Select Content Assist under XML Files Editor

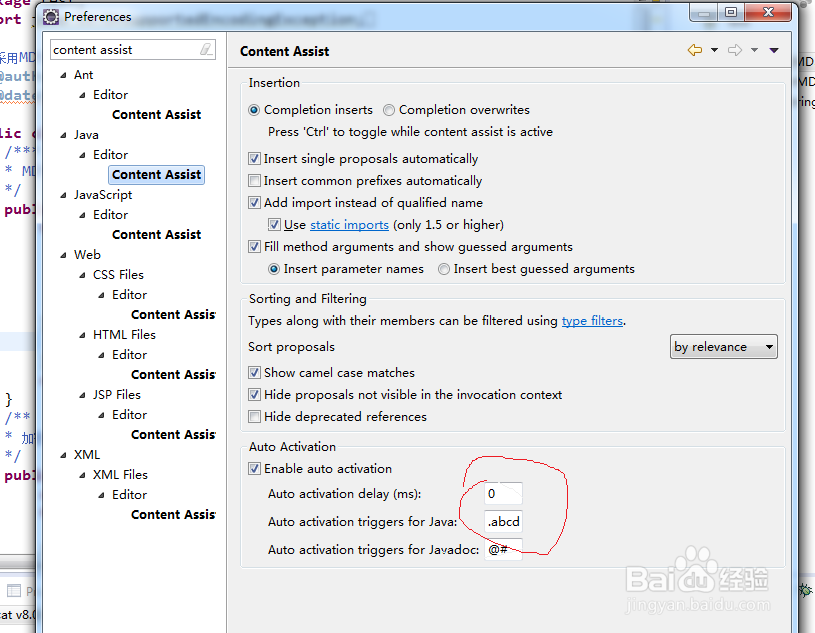click(x=173, y=515)
